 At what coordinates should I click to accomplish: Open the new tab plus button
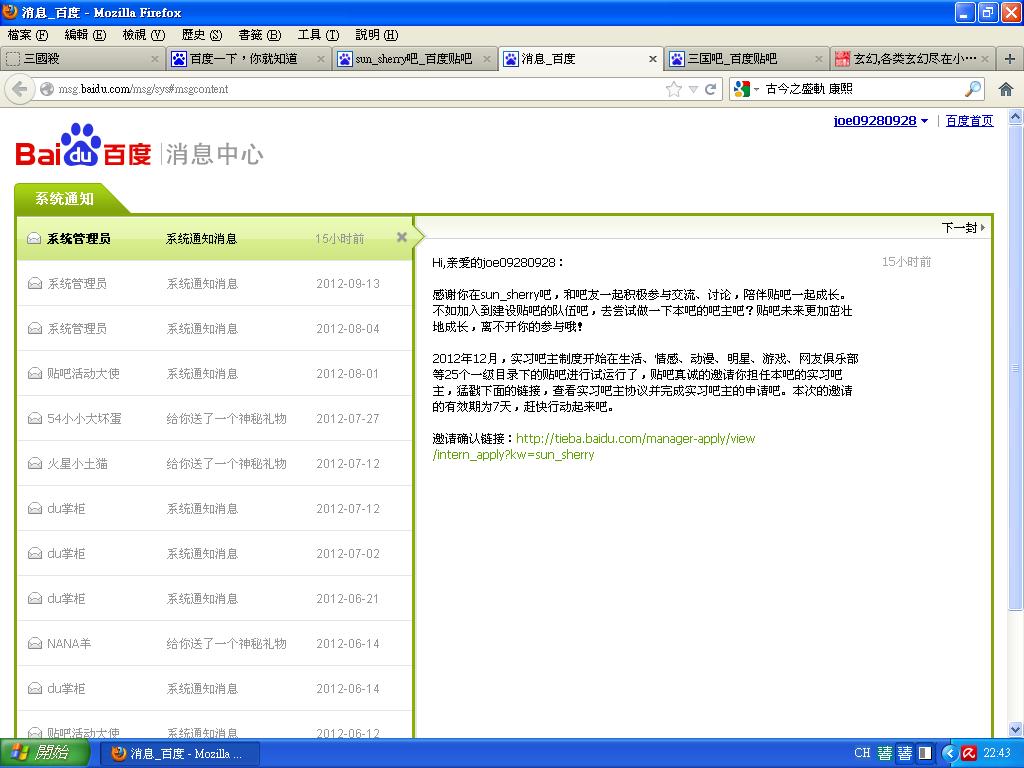1010,59
